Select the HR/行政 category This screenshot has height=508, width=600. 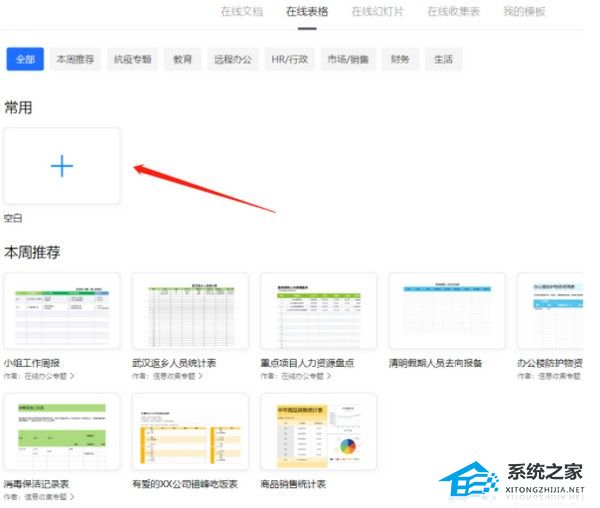(x=290, y=59)
